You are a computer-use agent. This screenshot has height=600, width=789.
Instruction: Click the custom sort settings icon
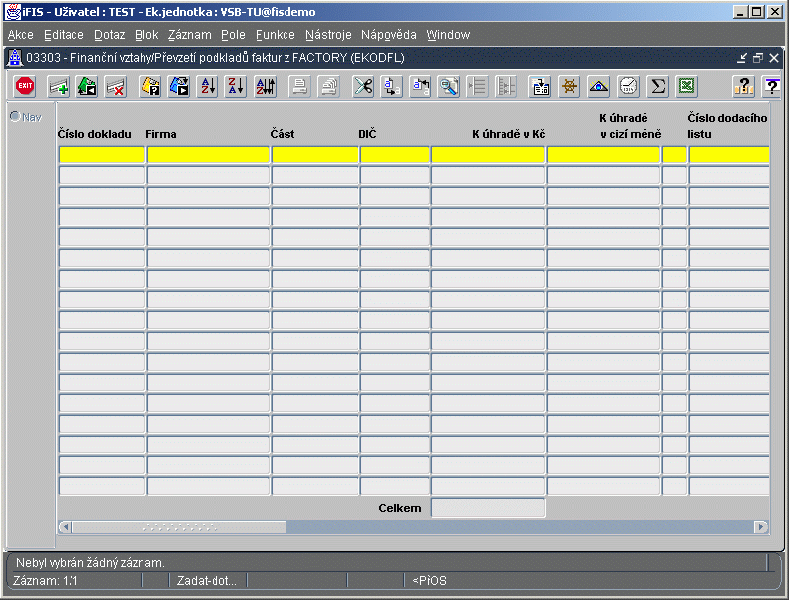click(266, 87)
